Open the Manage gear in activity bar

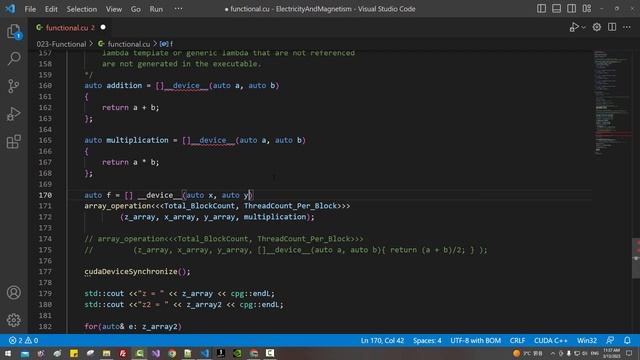(x=13, y=320)
